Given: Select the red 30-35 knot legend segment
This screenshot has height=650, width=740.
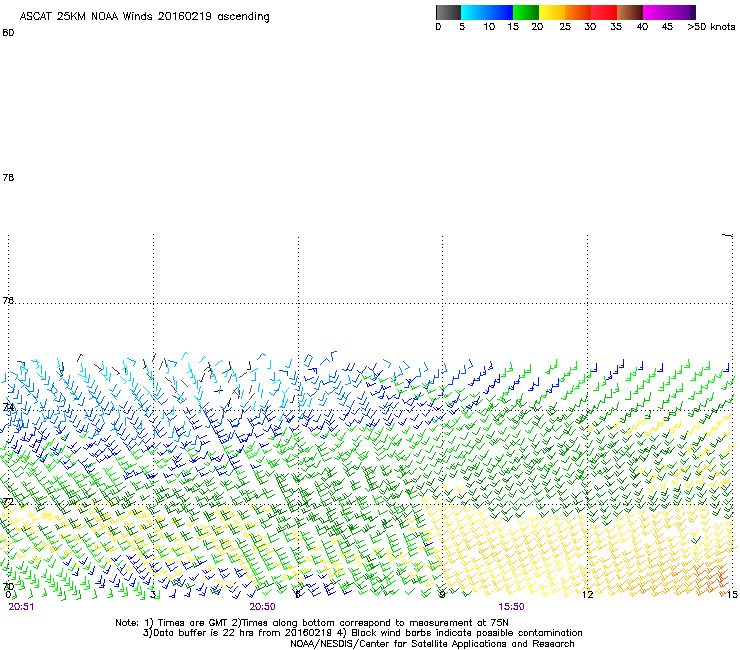Looking at the screenshot, I should 604,12.
